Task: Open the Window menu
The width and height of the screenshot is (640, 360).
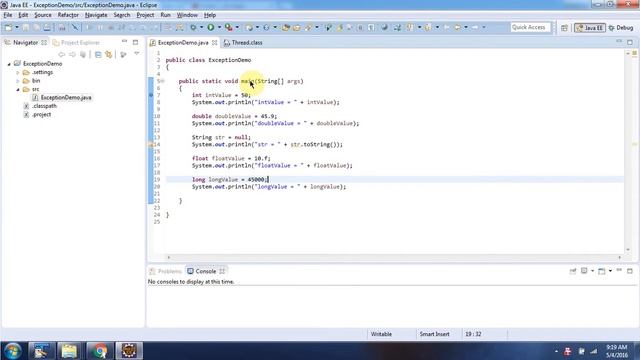Action: (187, 15)
